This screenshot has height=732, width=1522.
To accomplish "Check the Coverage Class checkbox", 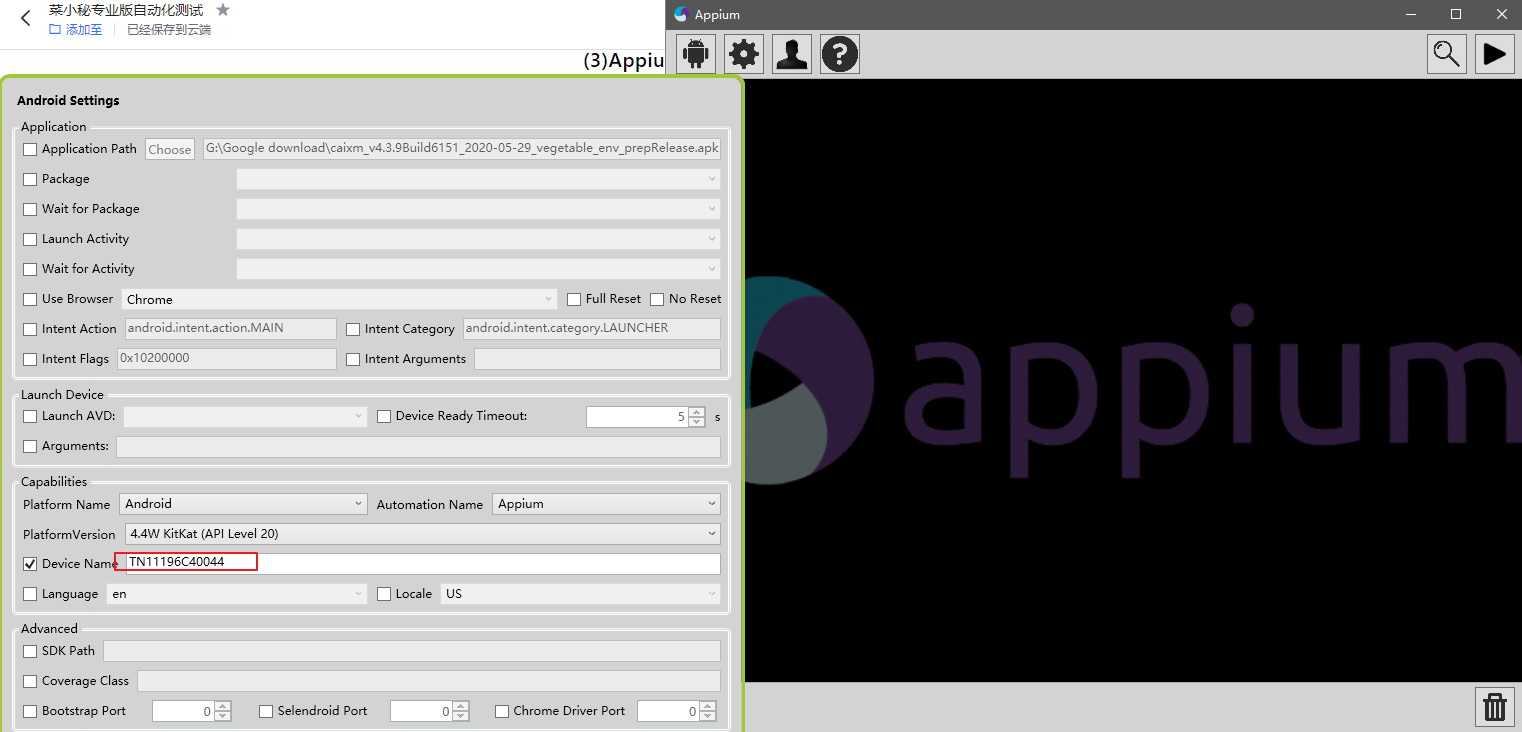I will click(x=30, y=681).
